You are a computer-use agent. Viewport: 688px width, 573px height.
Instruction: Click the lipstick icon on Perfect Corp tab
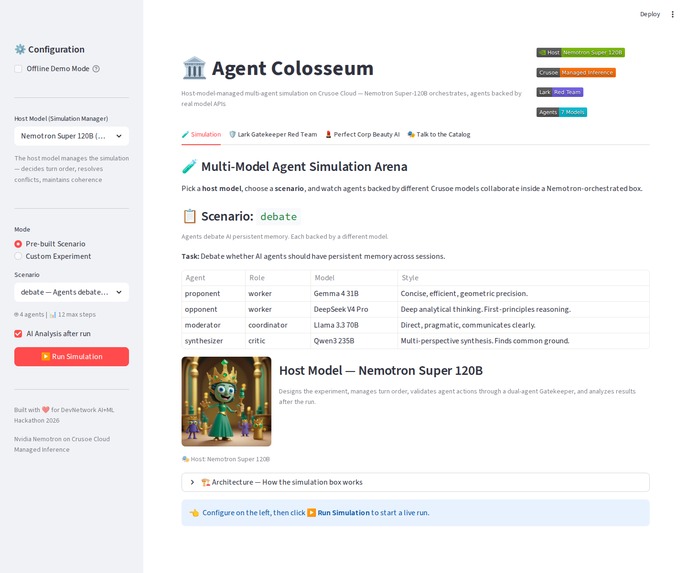(x=328, y=134)
